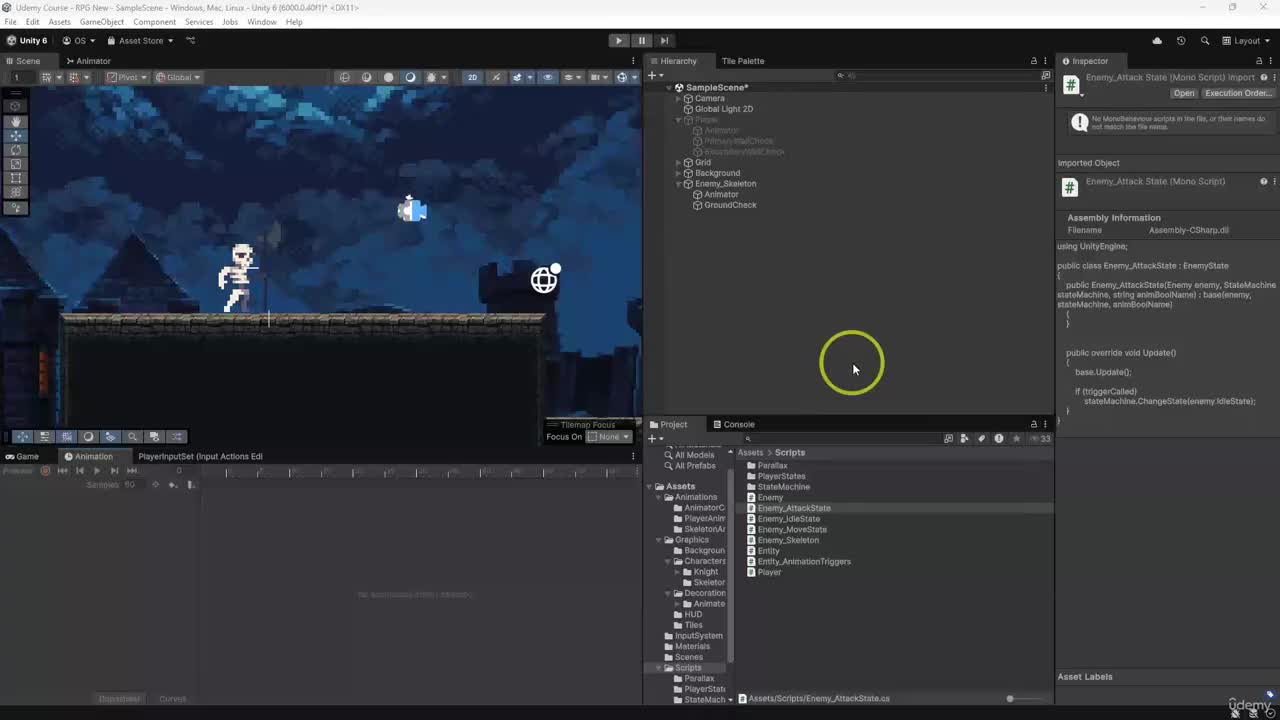Toggle scene lighting button
The width and height of the screenshot is (1280, 720).
[496, 77]
